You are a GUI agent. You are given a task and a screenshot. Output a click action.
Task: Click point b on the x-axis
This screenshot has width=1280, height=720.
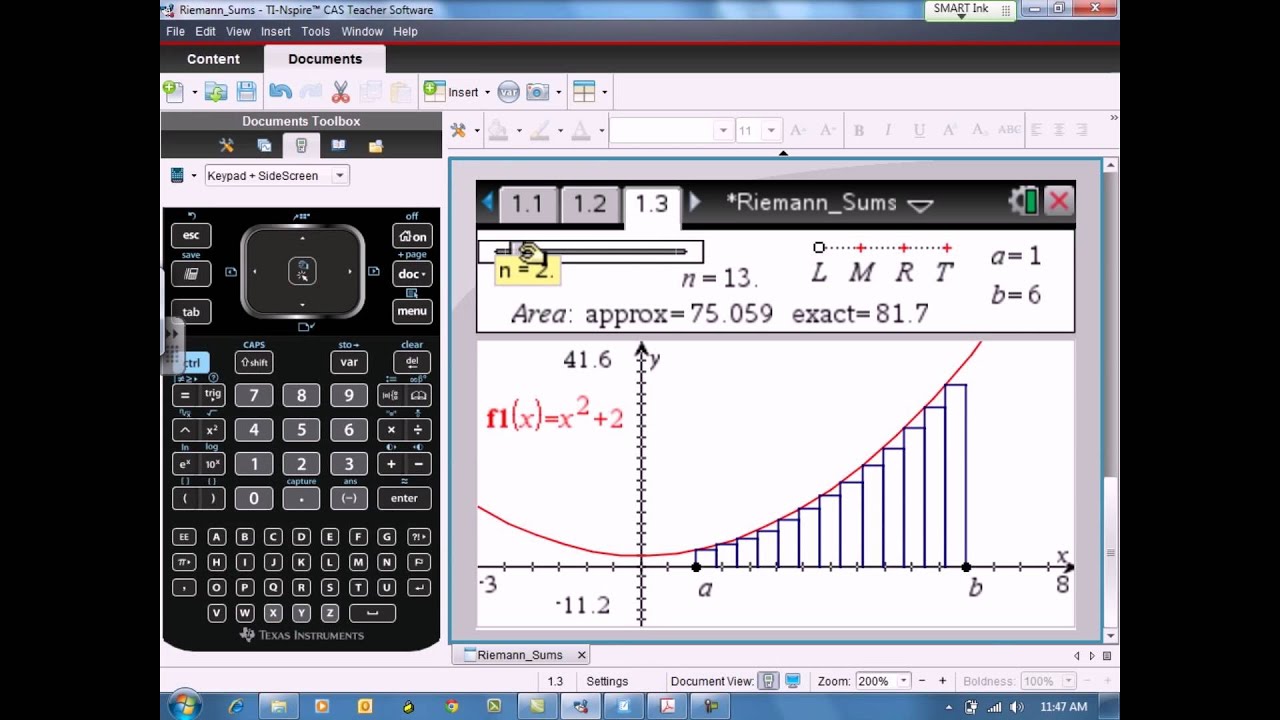click(966, 567)
